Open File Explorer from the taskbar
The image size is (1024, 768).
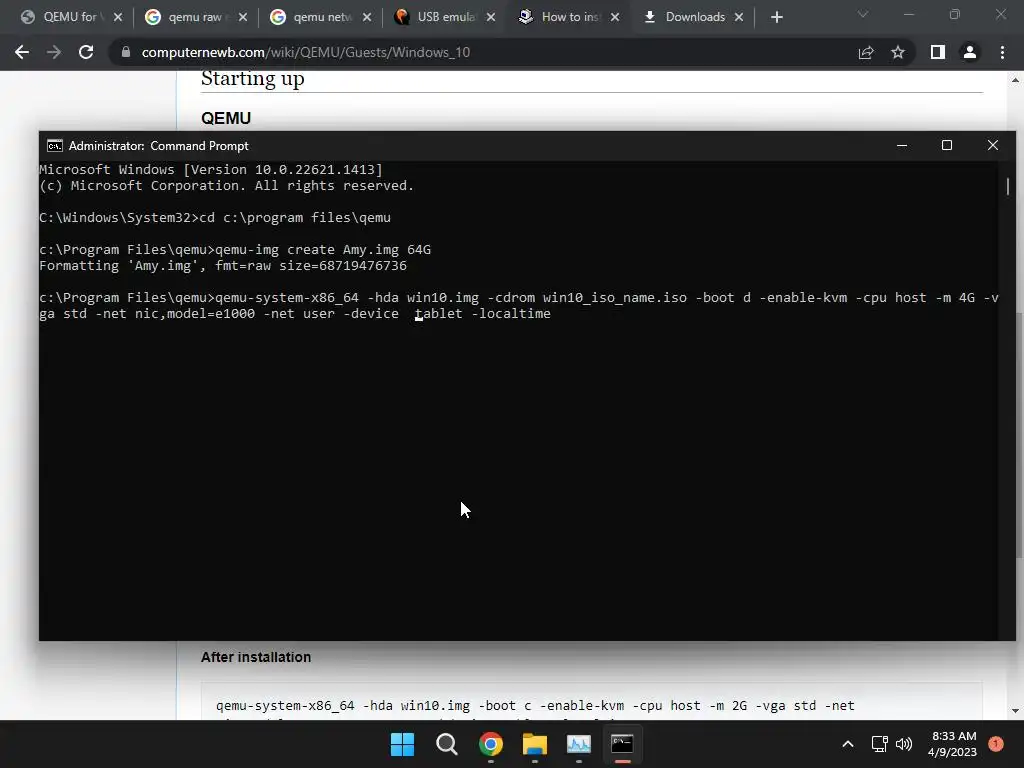pos(535,744)
